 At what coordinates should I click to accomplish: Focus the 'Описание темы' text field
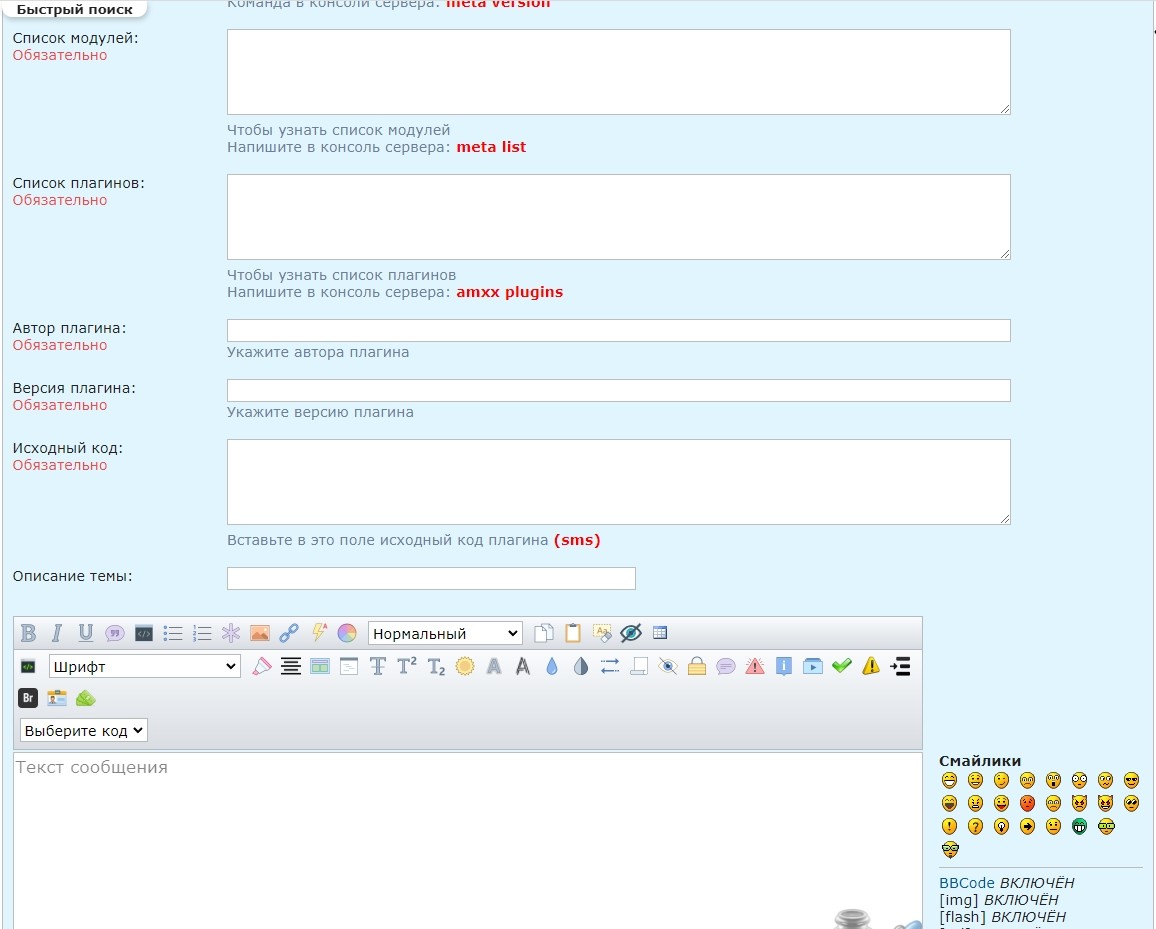pos(431,578)
